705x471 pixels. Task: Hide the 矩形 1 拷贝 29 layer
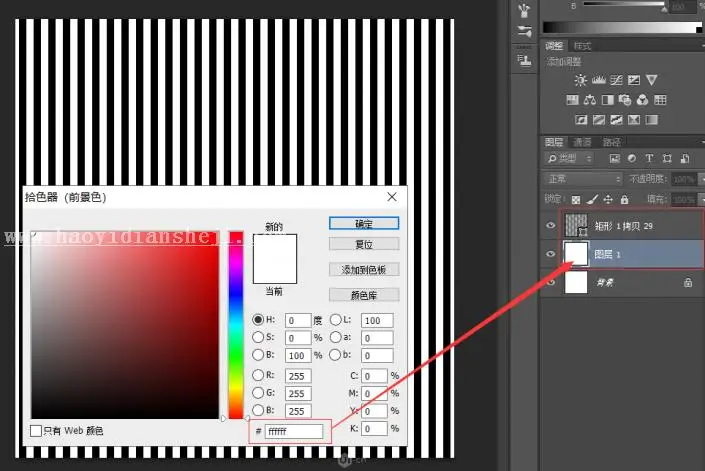pos(550,225)
